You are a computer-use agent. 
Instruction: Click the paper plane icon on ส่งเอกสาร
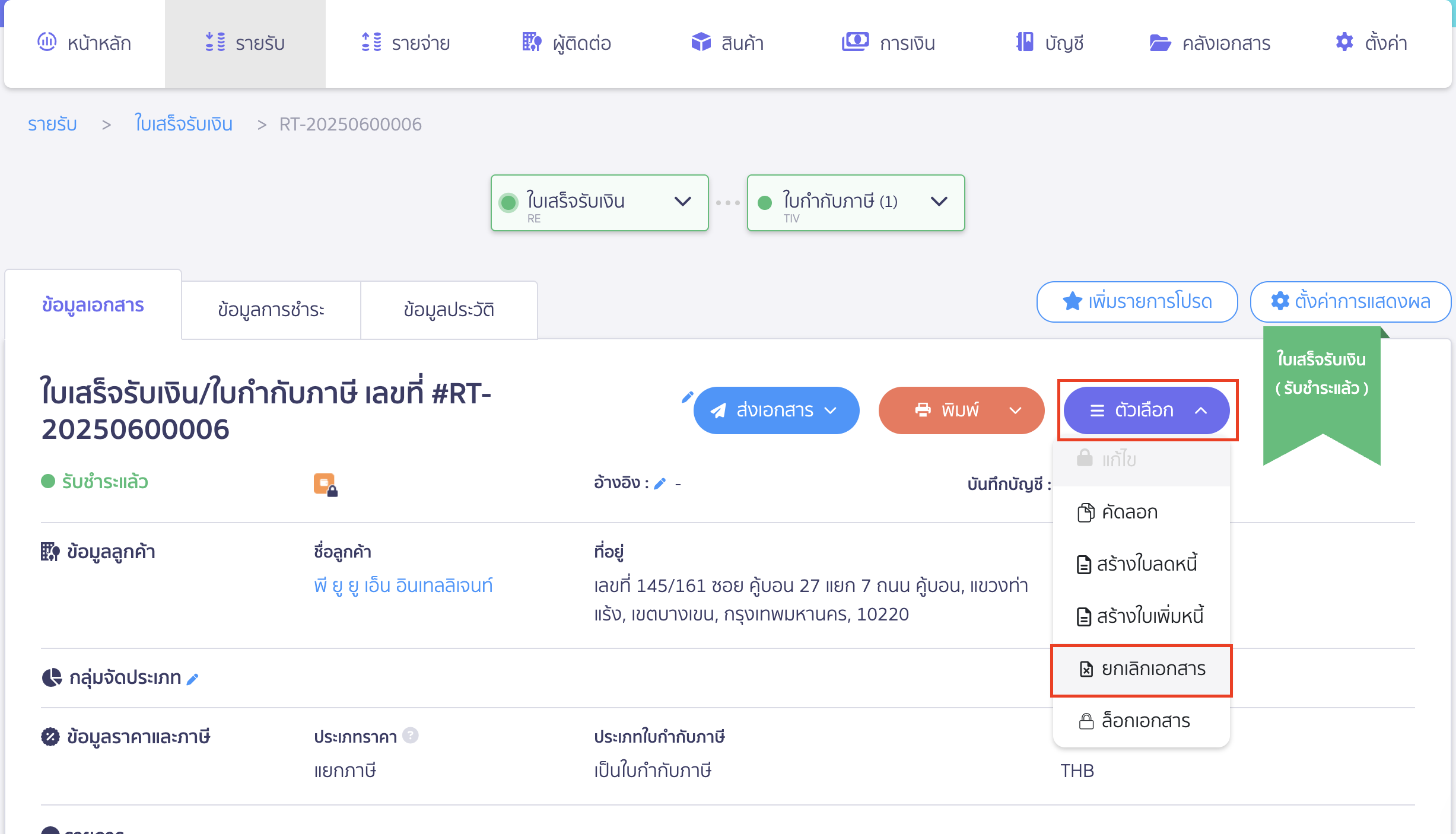(x=719, y=410)
